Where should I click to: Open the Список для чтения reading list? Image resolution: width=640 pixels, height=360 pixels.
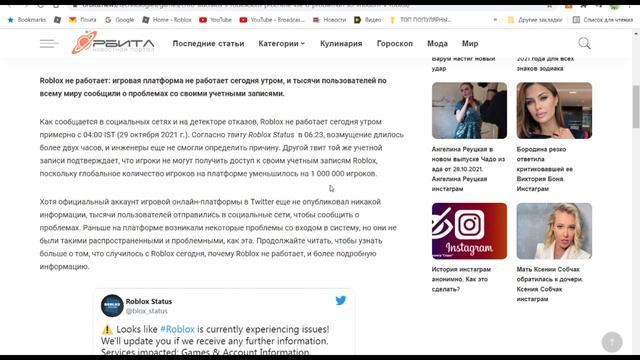603,20
